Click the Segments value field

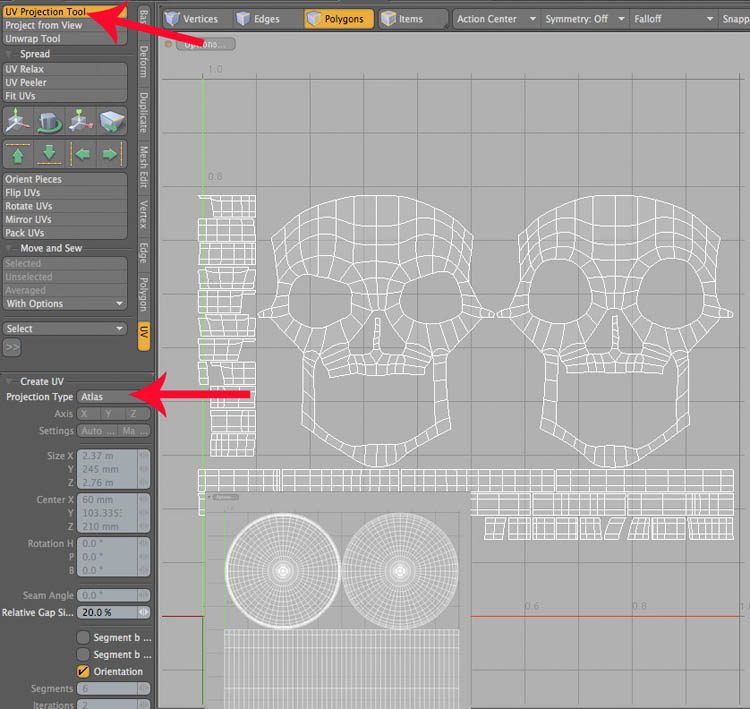click(x=108, y=688)
